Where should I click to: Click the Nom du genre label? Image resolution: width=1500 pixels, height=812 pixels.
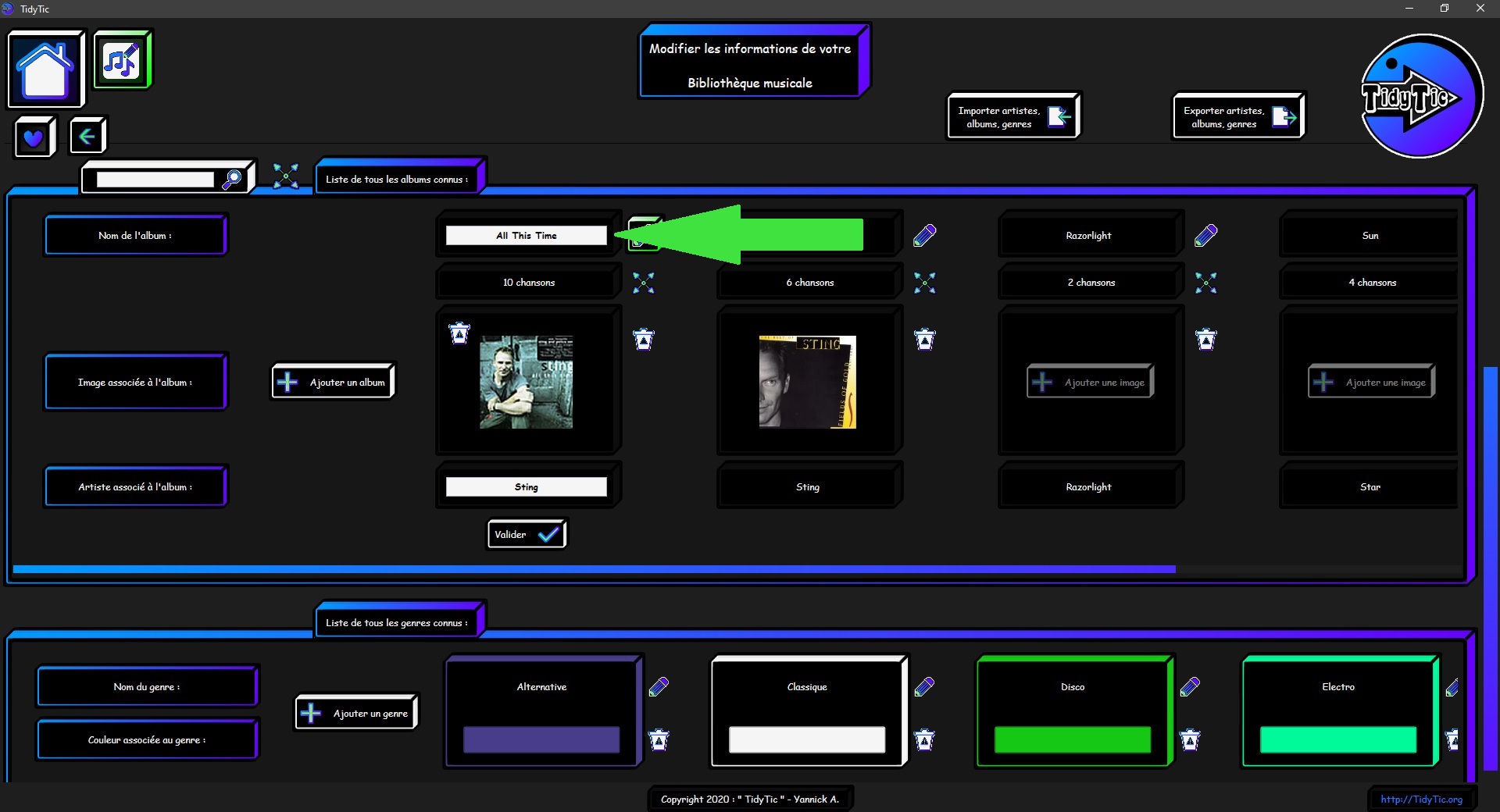point(147,686)
